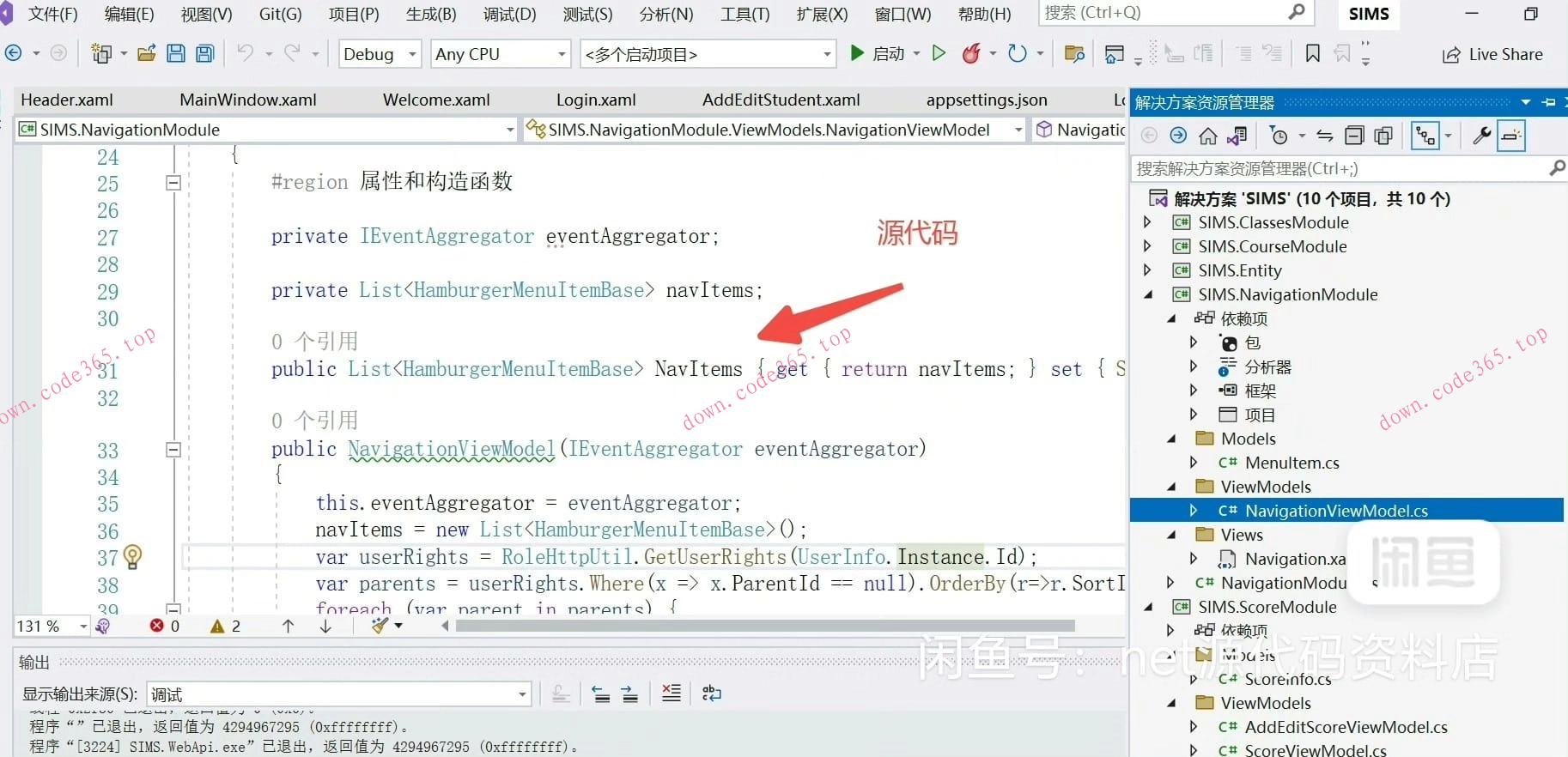This screenshot has height=757, width=1568.
Task: Clear all text in the Output panel
Action: point(672,693)
